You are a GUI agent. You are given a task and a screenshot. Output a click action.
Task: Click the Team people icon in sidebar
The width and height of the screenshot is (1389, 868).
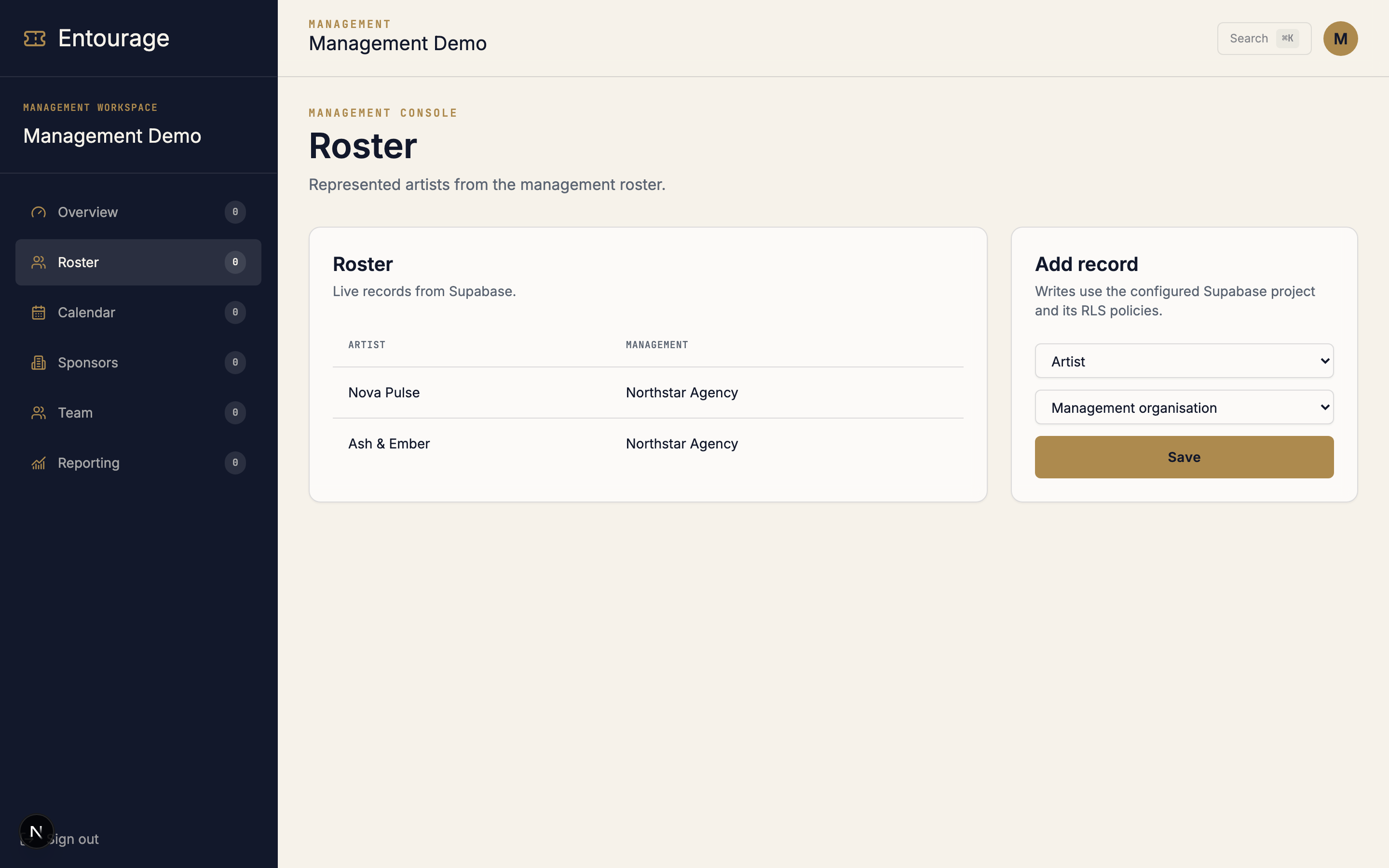(39, 413)
